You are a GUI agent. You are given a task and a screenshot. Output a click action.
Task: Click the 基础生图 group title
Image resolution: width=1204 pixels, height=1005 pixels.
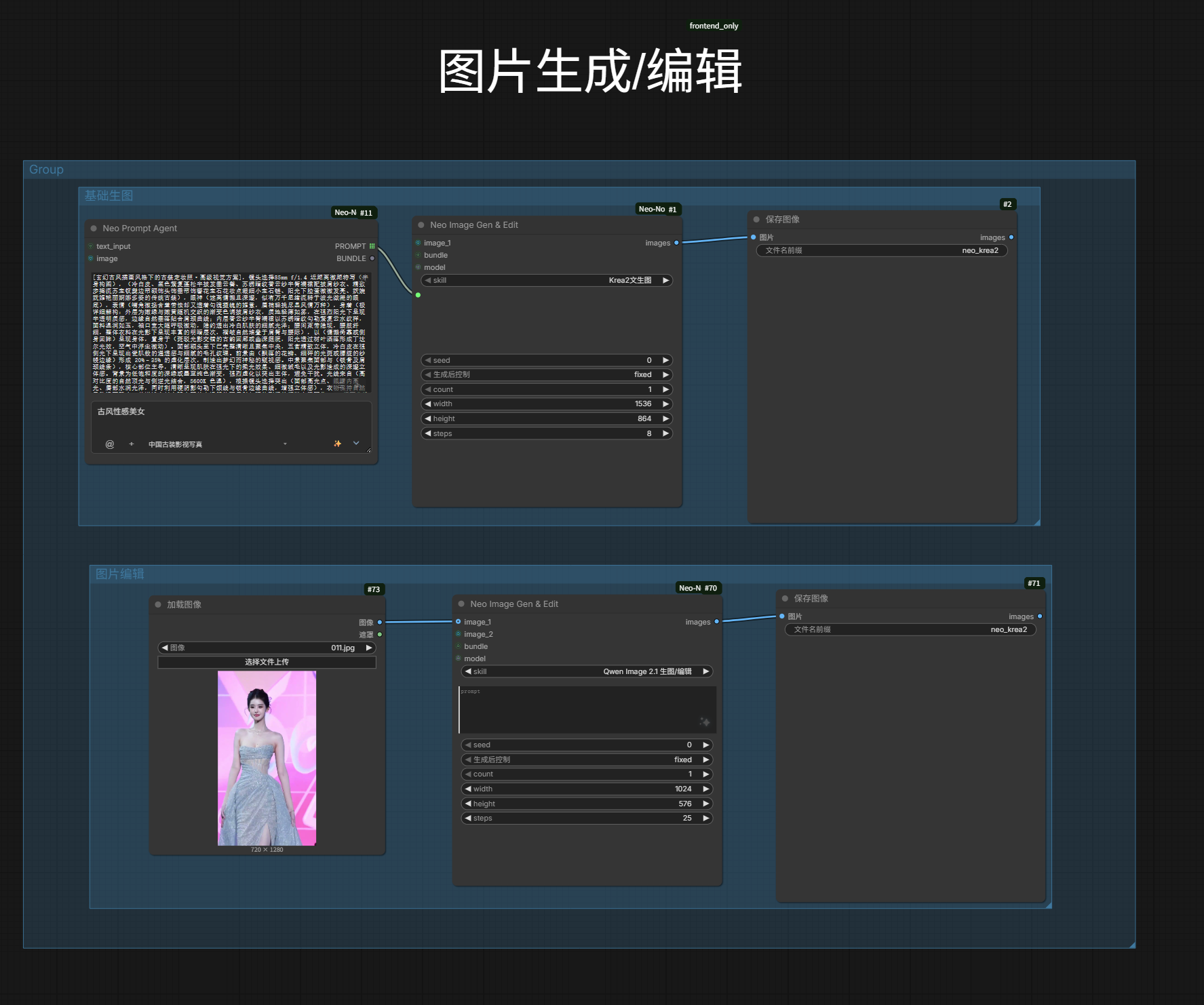point(109,195)
